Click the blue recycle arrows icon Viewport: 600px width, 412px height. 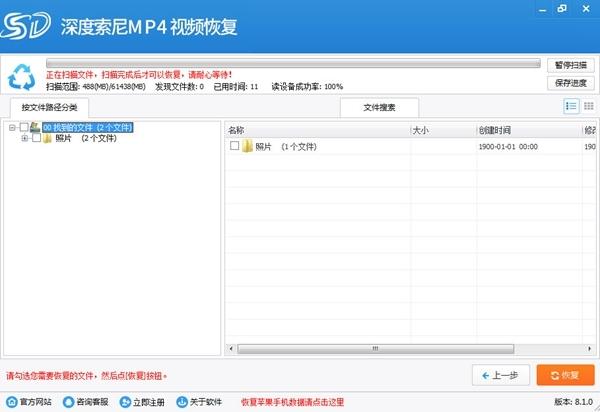[22, 77]
